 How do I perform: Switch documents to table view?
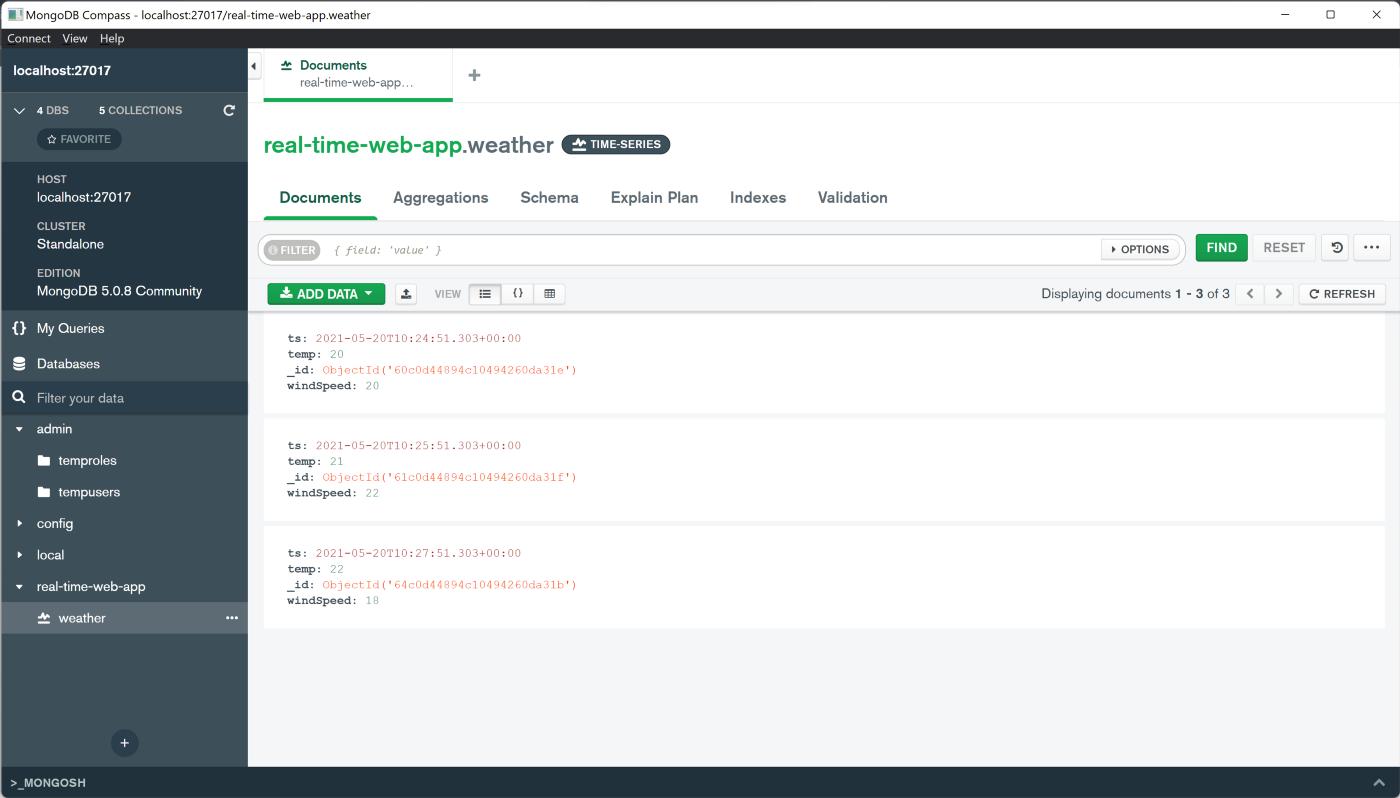[550, 293]
